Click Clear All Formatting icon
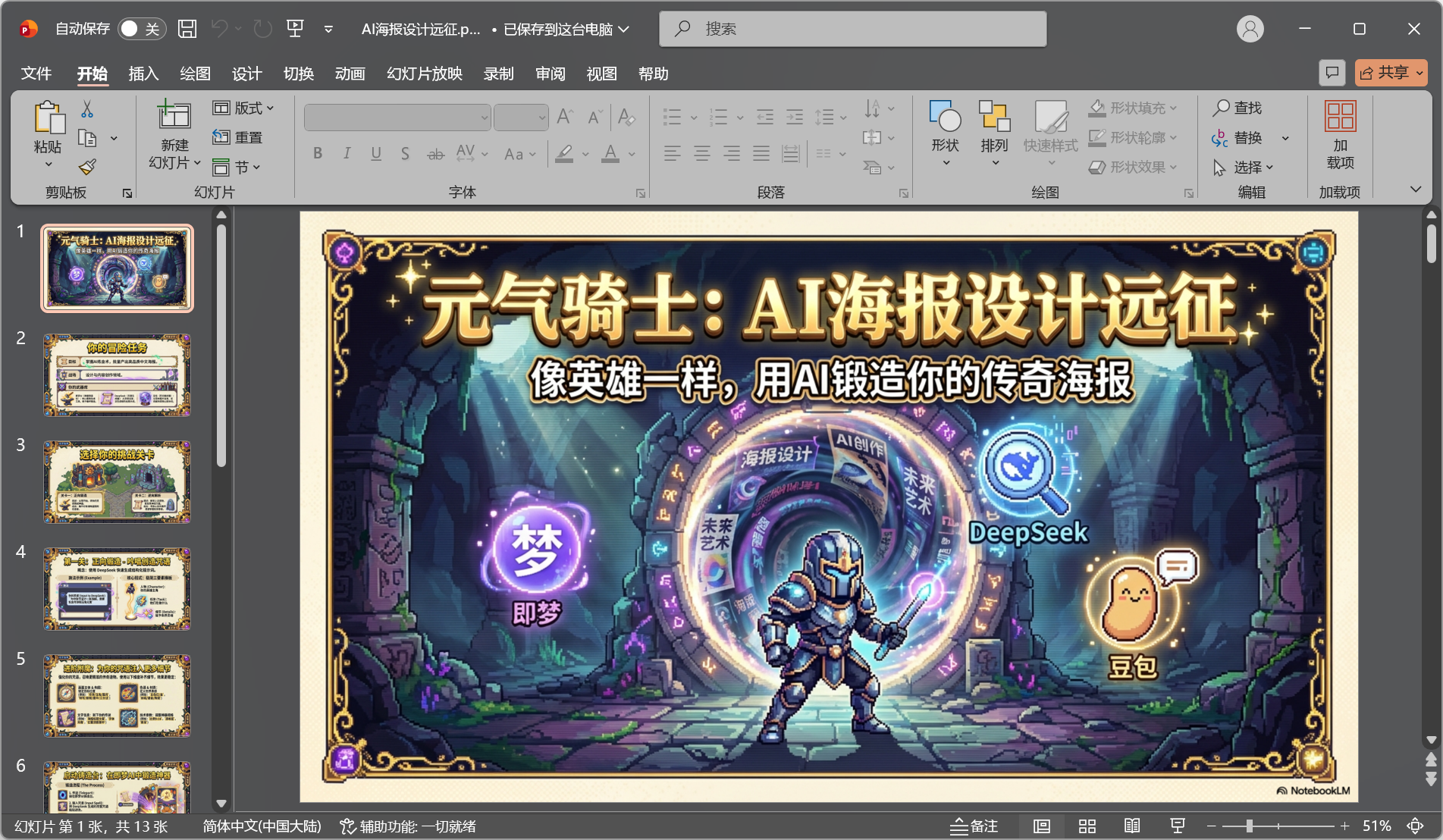 (626, 117)
